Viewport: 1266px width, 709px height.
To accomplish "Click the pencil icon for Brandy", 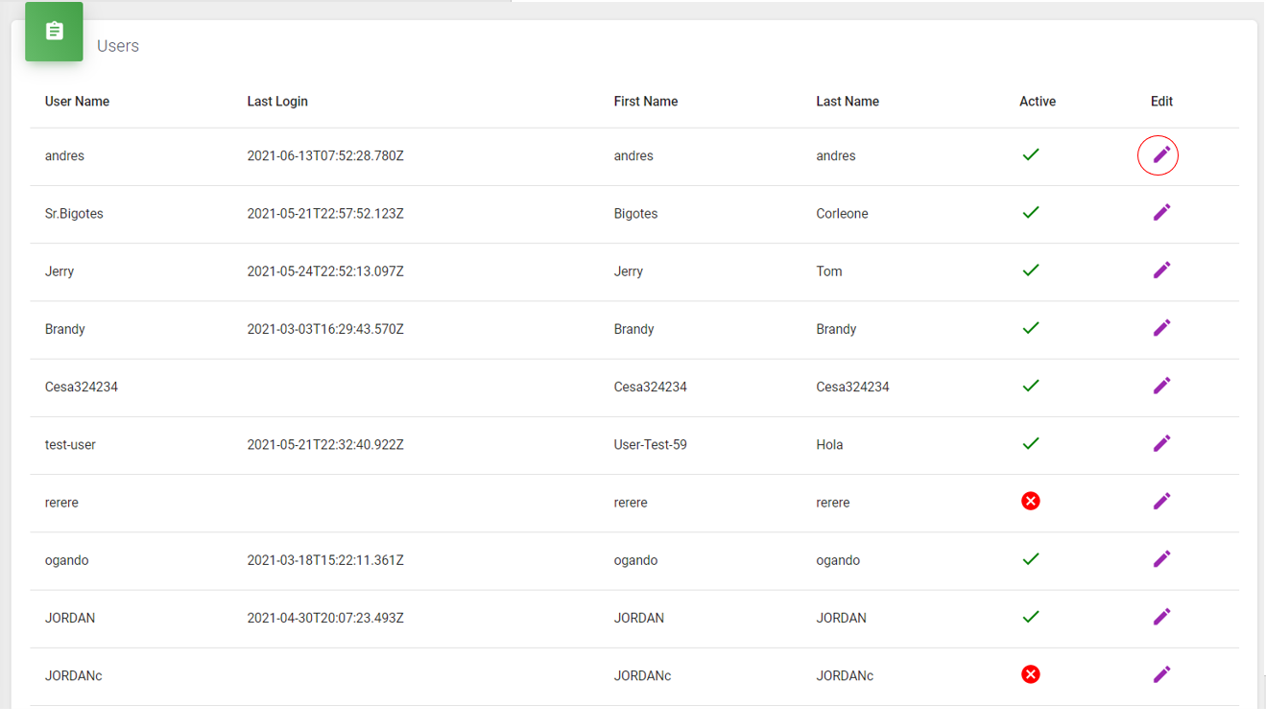I will (x=1160, y=328).
